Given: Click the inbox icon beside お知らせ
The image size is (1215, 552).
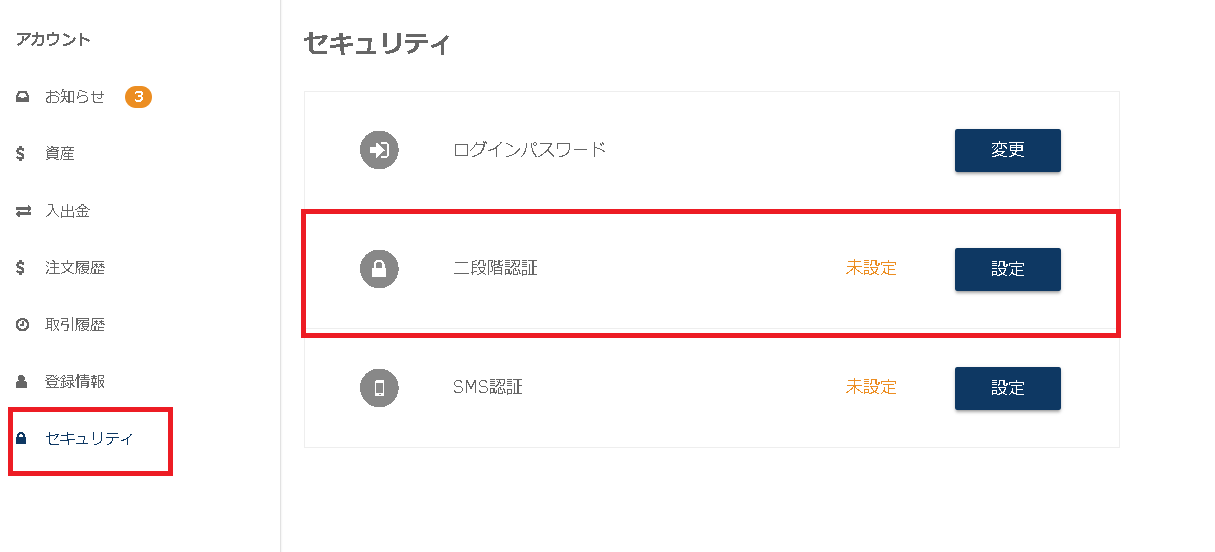Looking at the screenshot, I should 22,97.
